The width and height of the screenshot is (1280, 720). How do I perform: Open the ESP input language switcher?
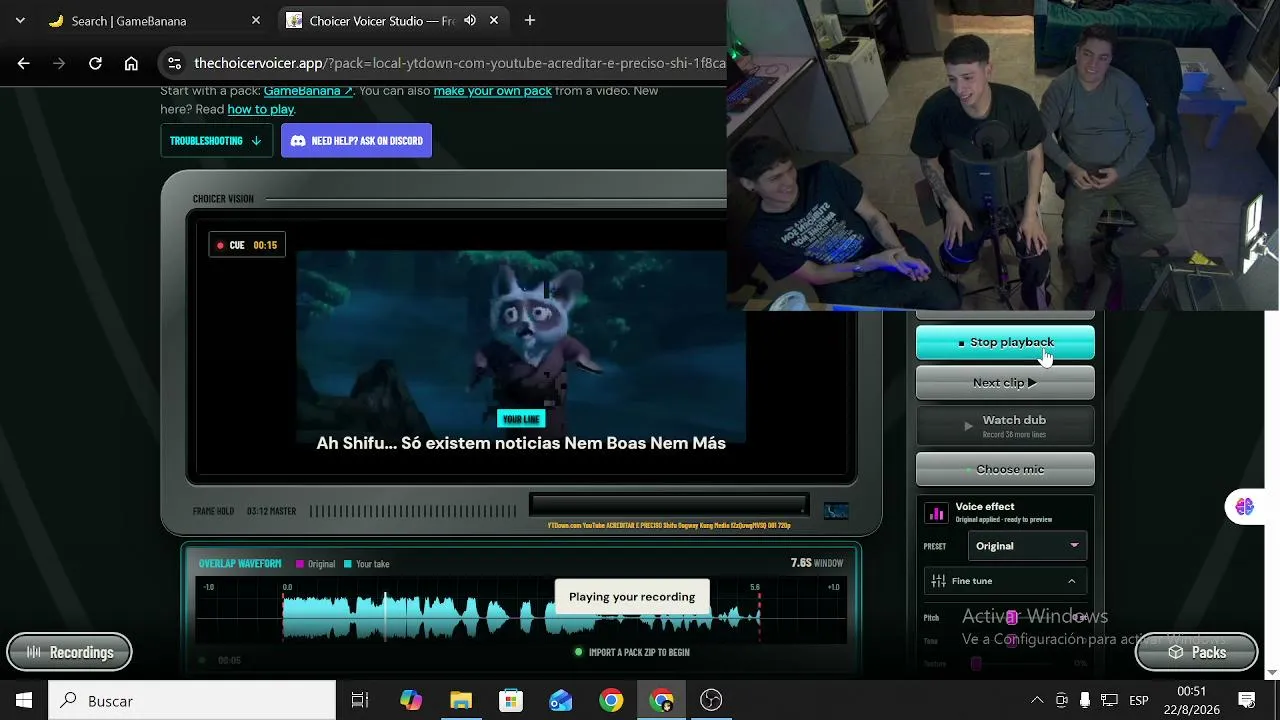(x=1138, y=700)
